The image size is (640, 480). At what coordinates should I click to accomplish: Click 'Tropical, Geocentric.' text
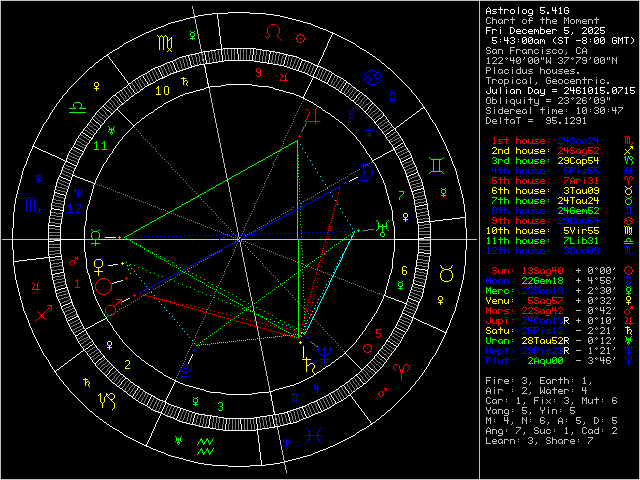click(548, 81)
